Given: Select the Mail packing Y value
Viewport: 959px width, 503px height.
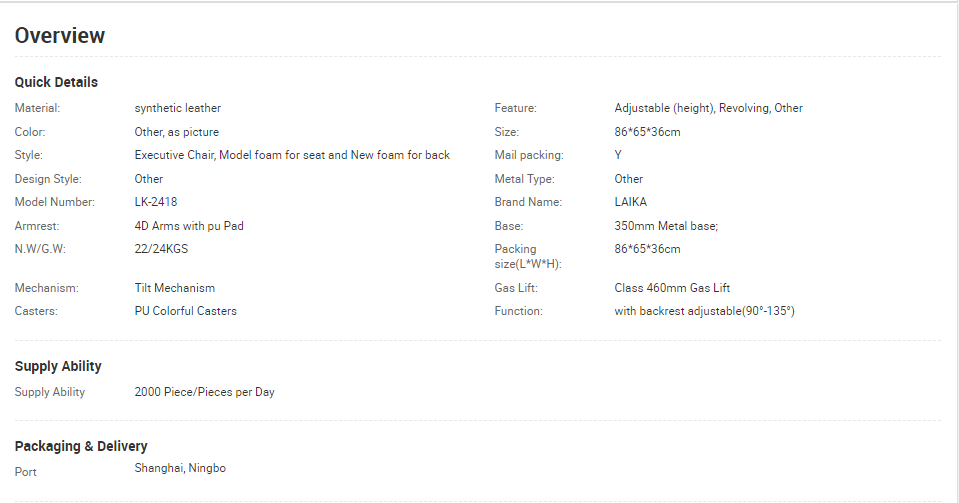Looking at the screenshot, I should (618, 155).
